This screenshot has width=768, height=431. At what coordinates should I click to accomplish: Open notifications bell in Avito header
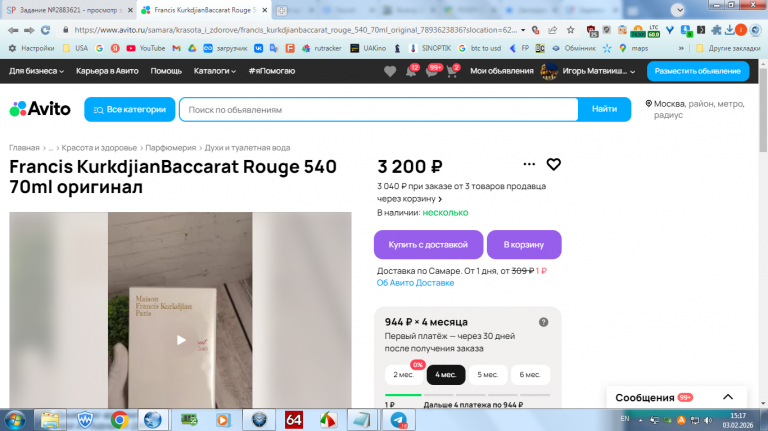(411, 71)
